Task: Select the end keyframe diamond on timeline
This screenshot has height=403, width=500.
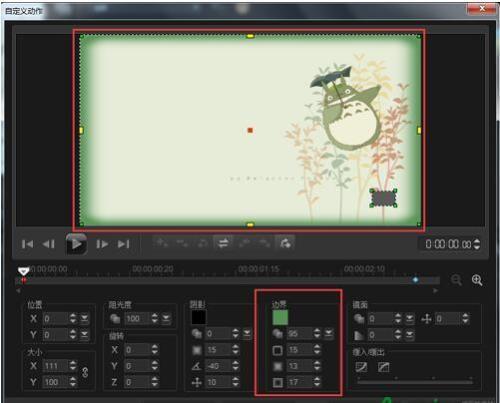Action: (415, 280)
